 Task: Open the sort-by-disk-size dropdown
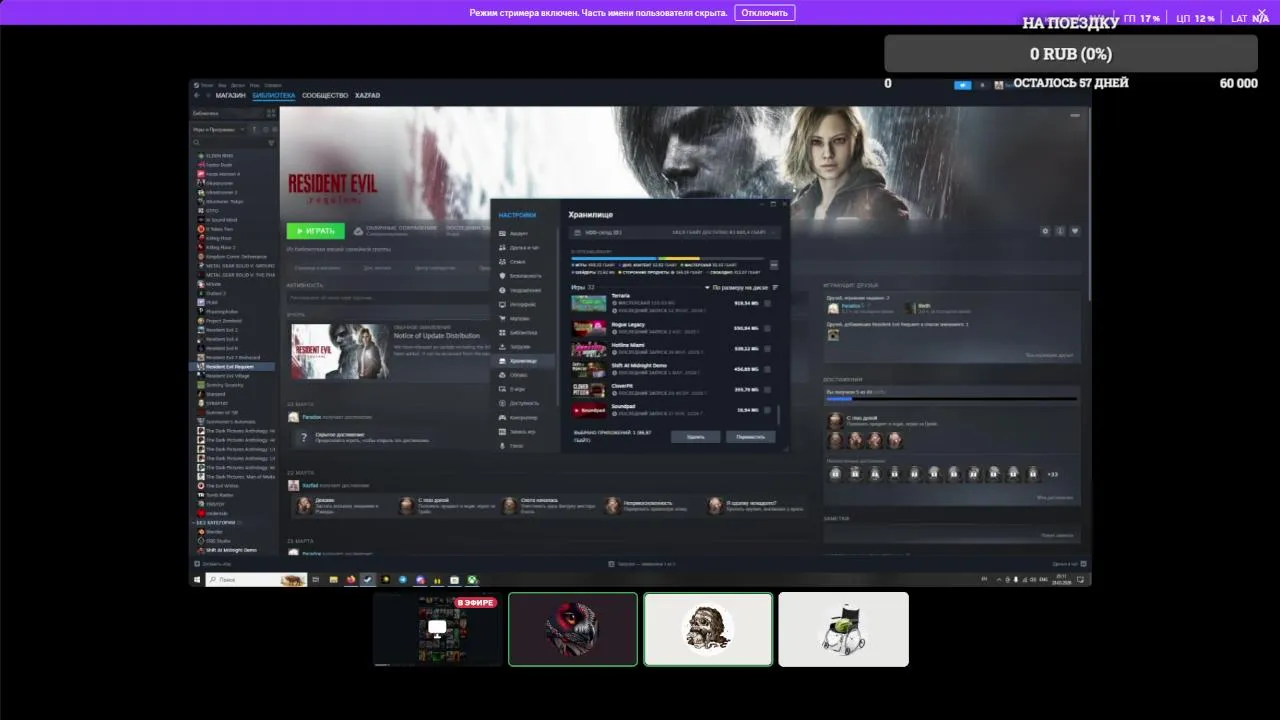tap(744, 287)
